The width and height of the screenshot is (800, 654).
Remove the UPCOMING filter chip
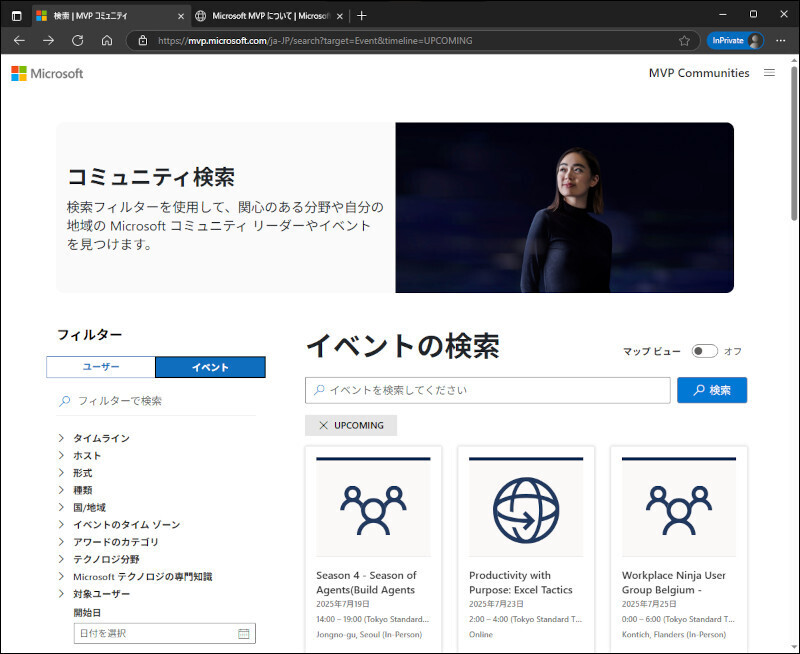tap(323, 425)
